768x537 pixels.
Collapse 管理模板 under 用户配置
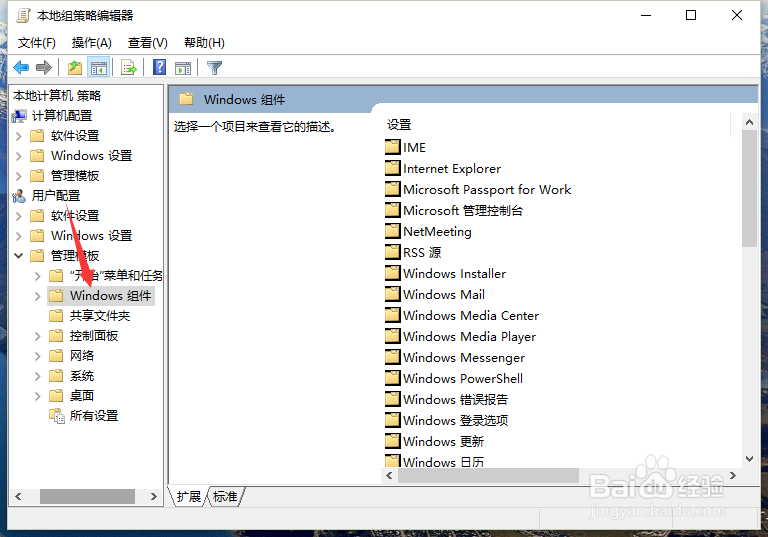[x=19, y=255]
